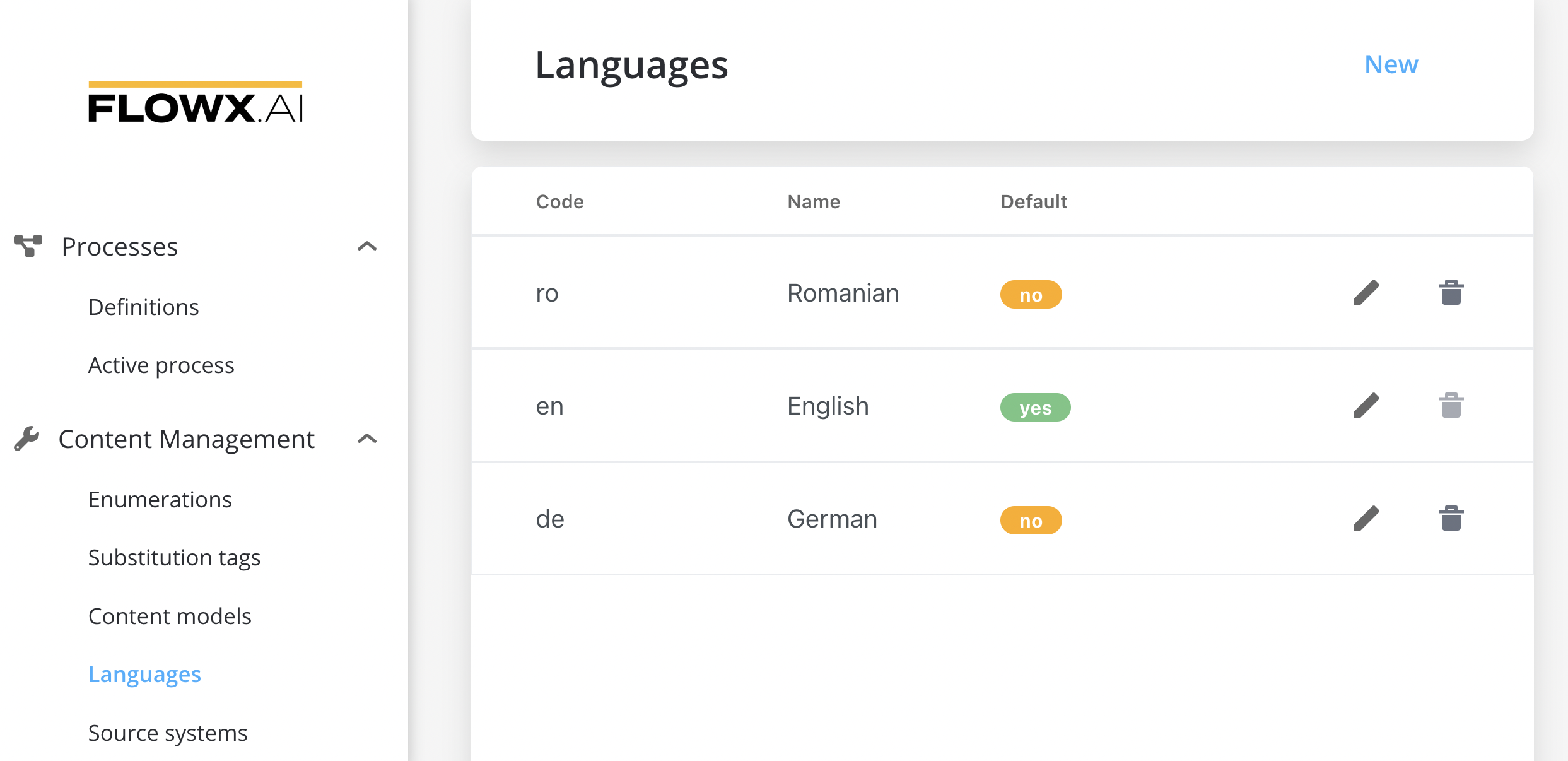Image resolution: width=1568 pixels, height=761 pixels.
Task: Click the edit icon for English
Action: tap(1366, 406)
